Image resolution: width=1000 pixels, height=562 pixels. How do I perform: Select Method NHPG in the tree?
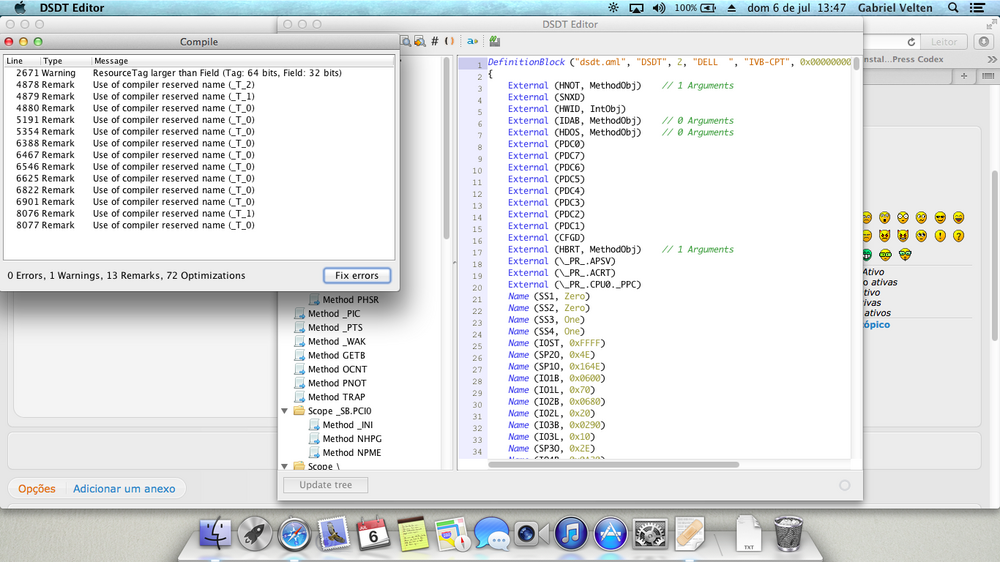351,439
